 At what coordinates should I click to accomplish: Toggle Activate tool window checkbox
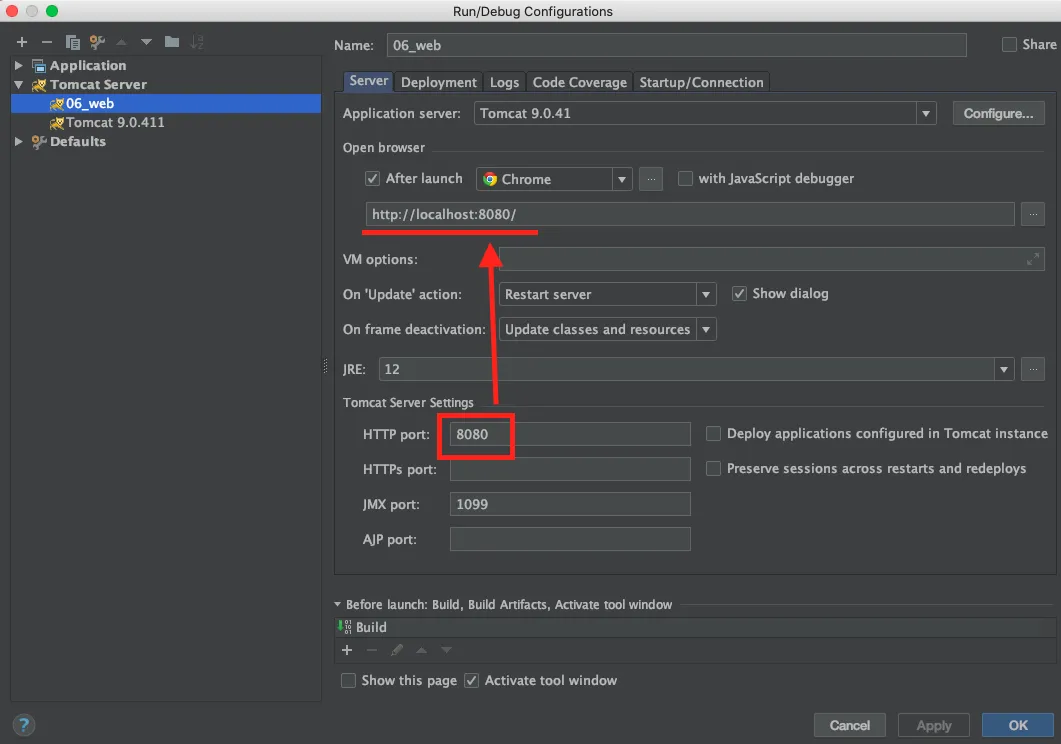pos(472,680)
